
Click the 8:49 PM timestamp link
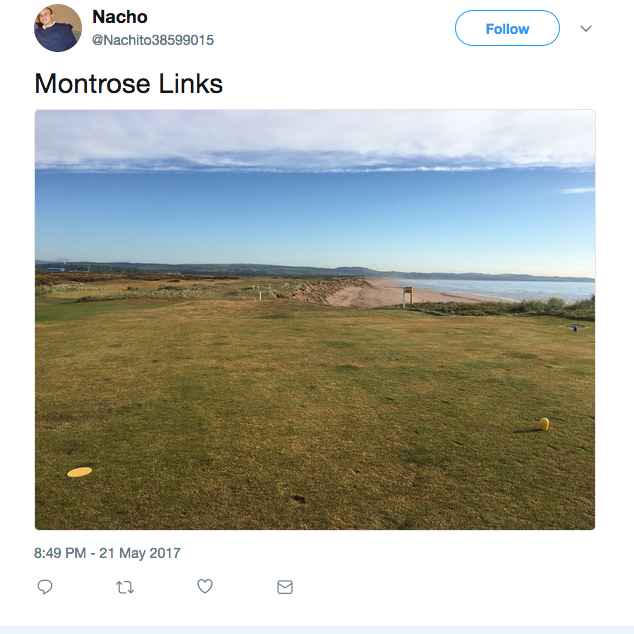(60, 553)
